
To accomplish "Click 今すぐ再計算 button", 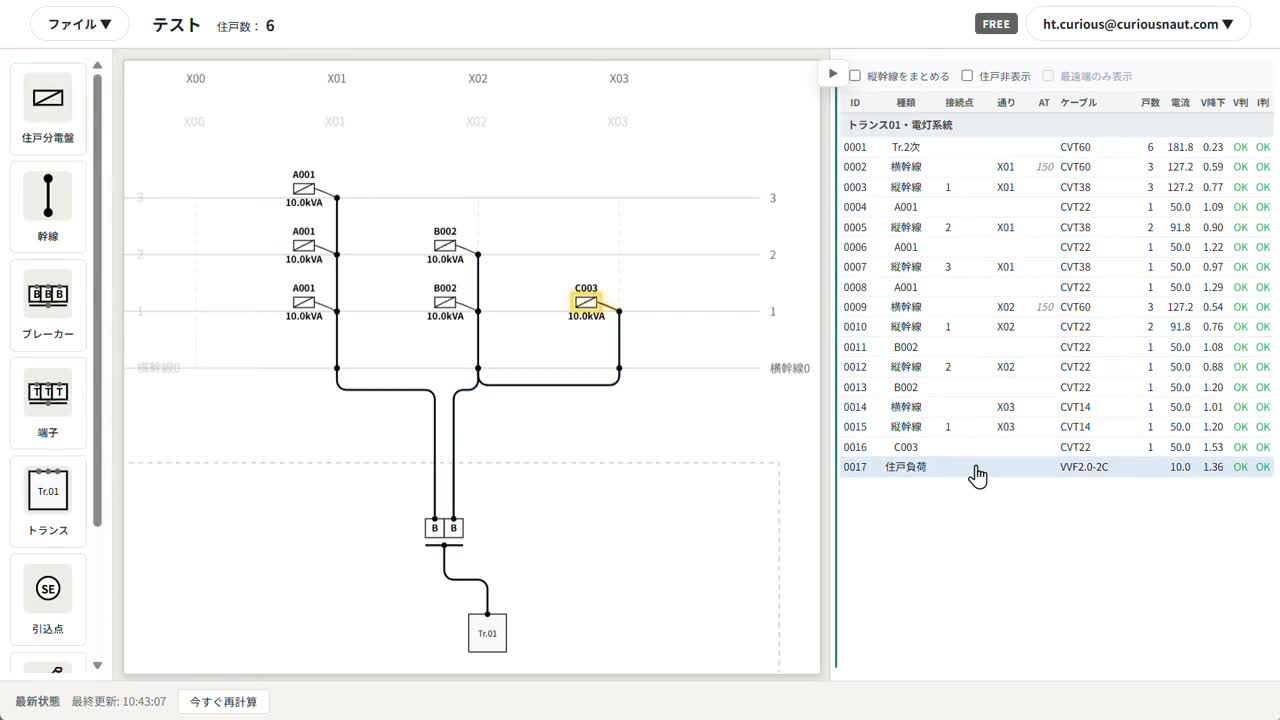I will point(223,702).
